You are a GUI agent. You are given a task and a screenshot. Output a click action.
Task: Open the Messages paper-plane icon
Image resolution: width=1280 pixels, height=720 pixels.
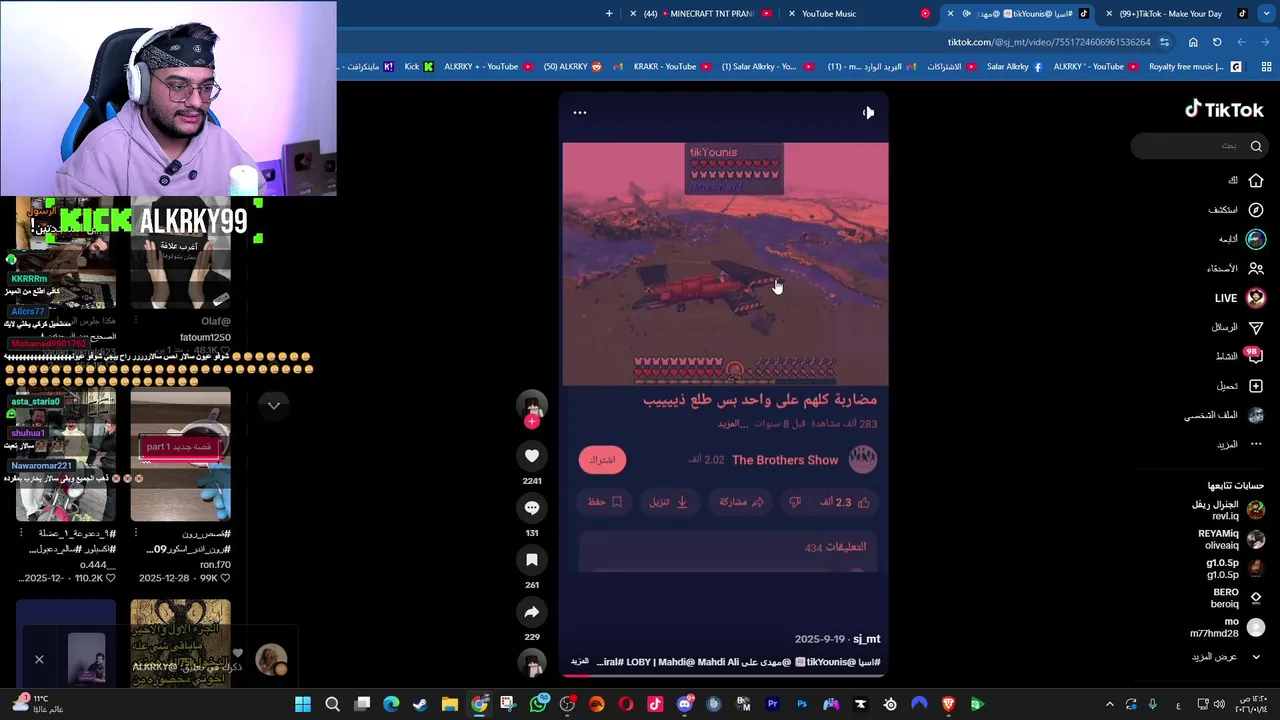tap(1256, 327)
